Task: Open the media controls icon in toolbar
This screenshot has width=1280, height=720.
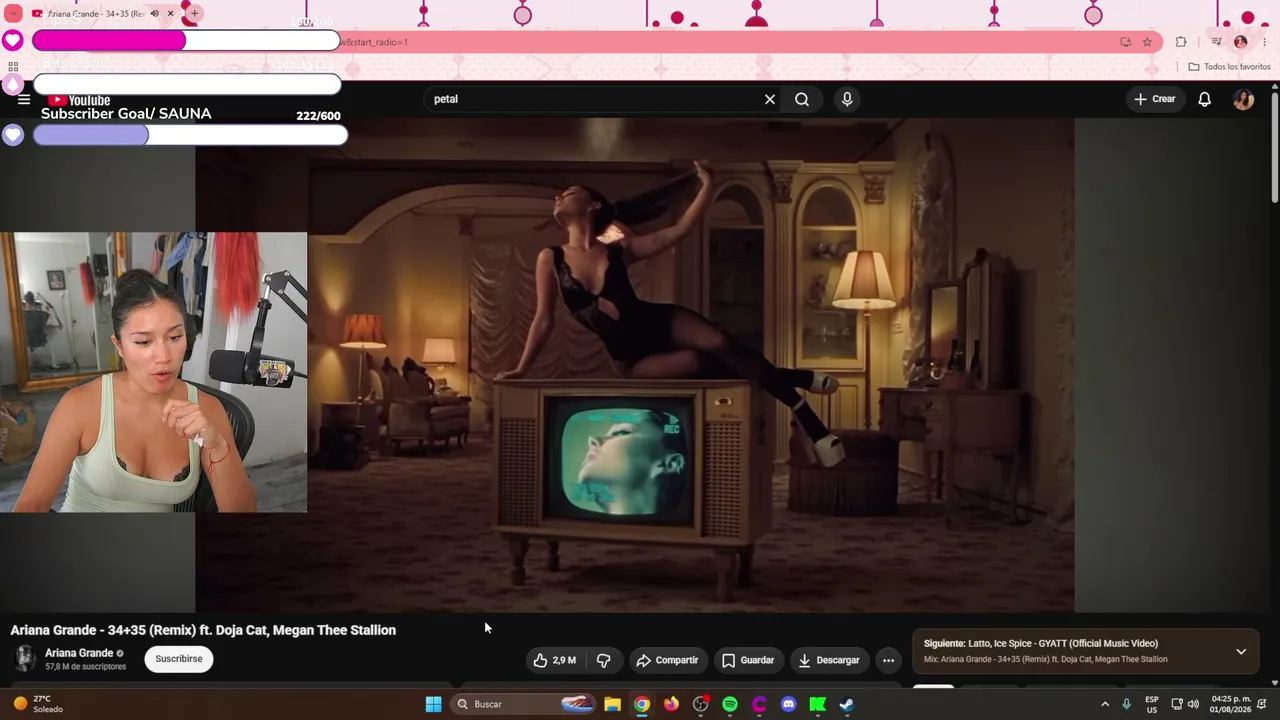Action: point(1216,42)
